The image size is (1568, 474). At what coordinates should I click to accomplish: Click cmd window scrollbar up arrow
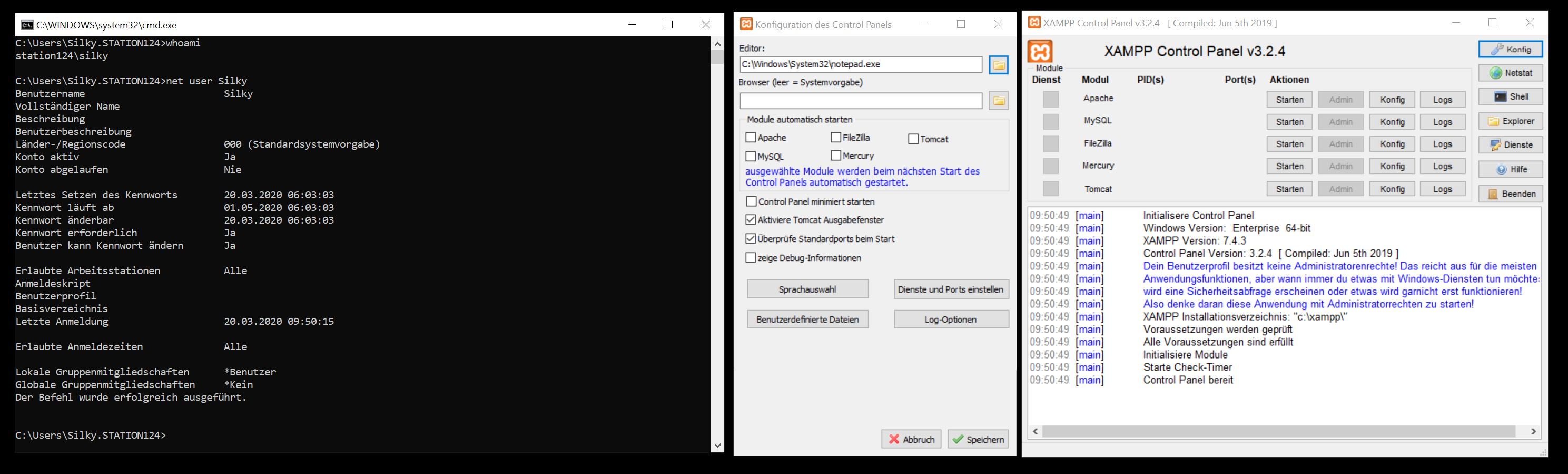point(718,44)
